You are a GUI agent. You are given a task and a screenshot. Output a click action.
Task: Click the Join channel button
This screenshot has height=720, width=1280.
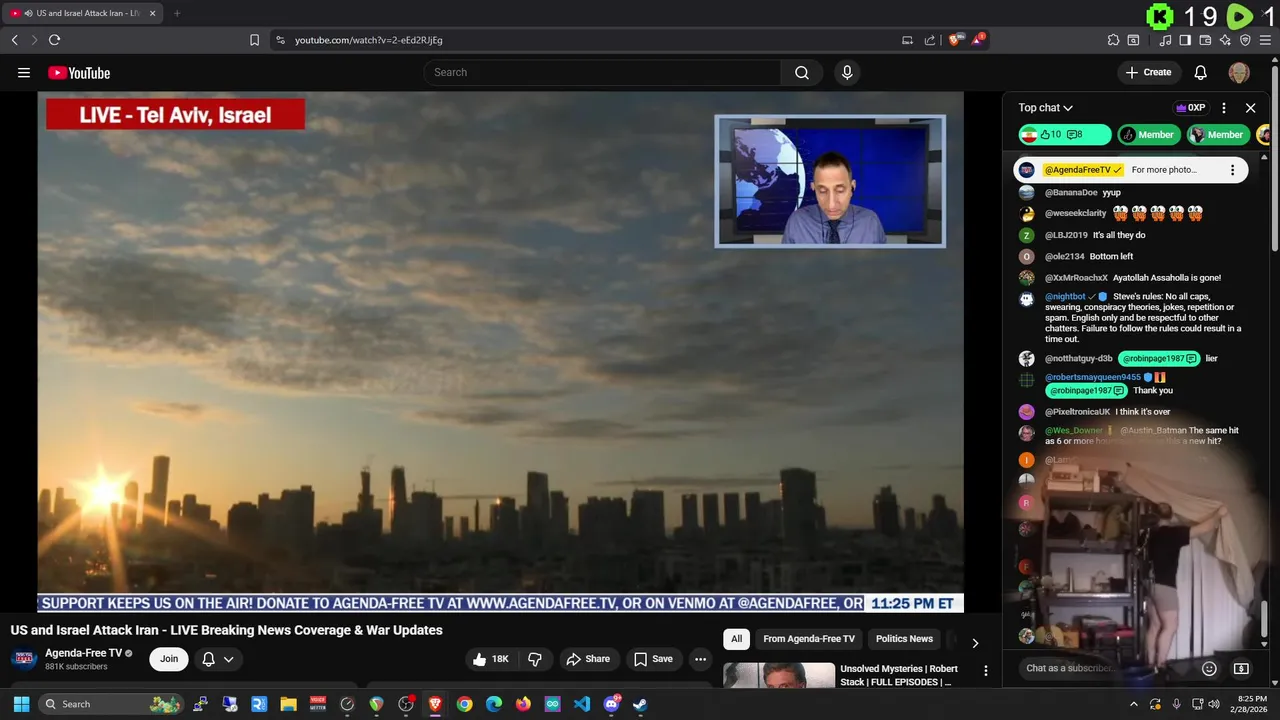[169, 659]
